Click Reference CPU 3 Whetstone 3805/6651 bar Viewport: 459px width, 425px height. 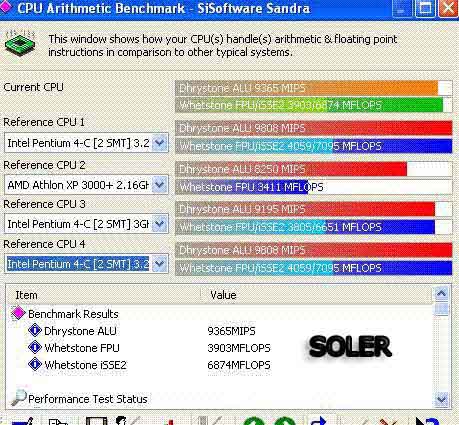pyautogui.click(x=314, y=227)
